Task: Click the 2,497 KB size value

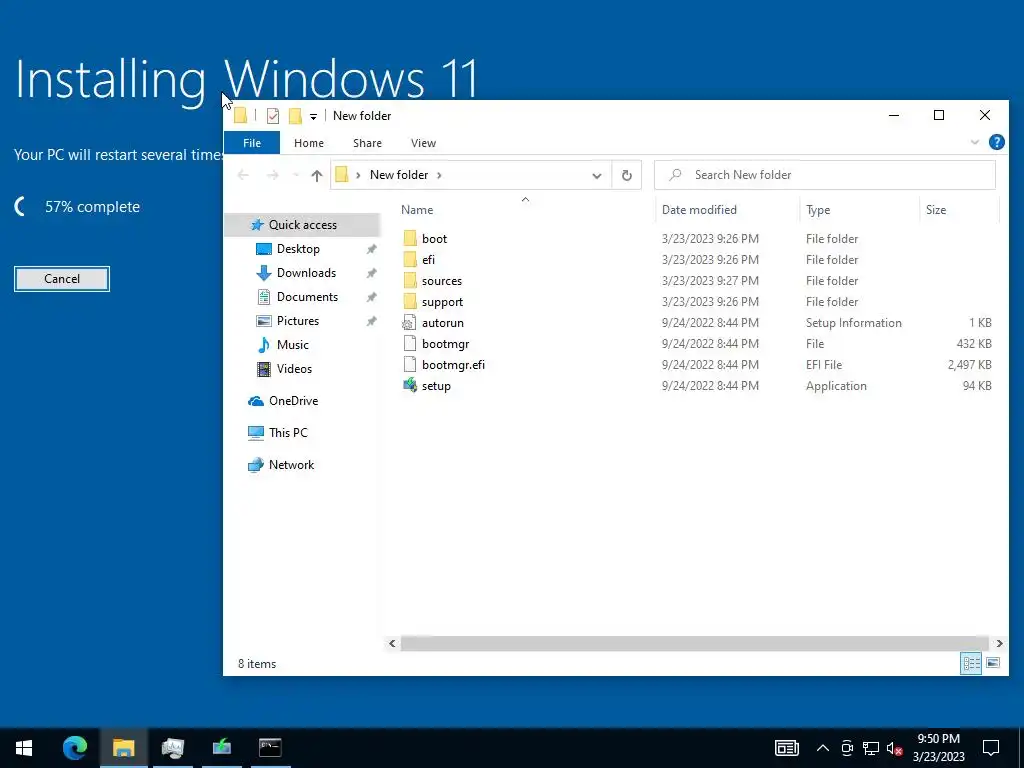Action: point(969,365)
